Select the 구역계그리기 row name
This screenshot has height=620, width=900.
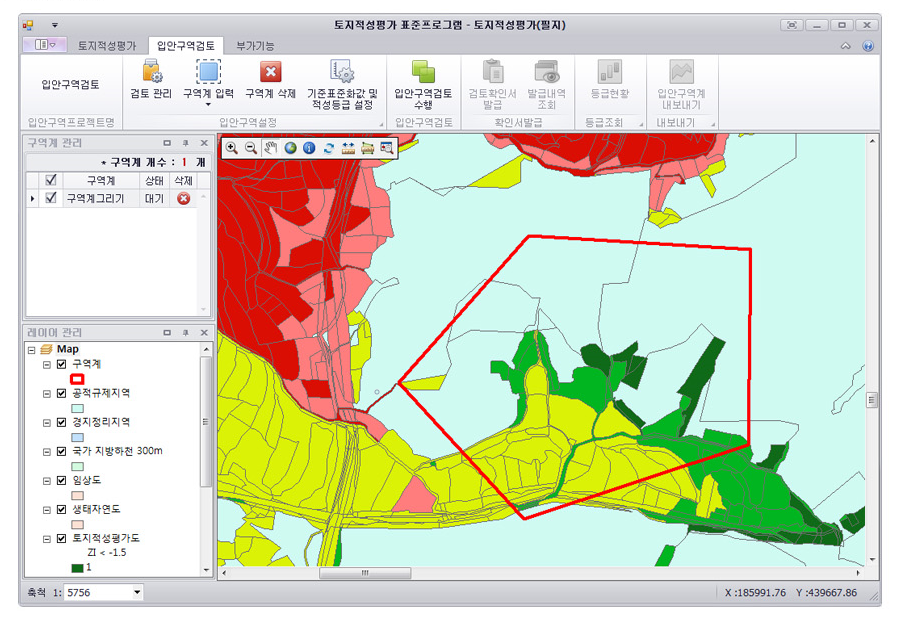pyautogui.click(x=95, y=198)
